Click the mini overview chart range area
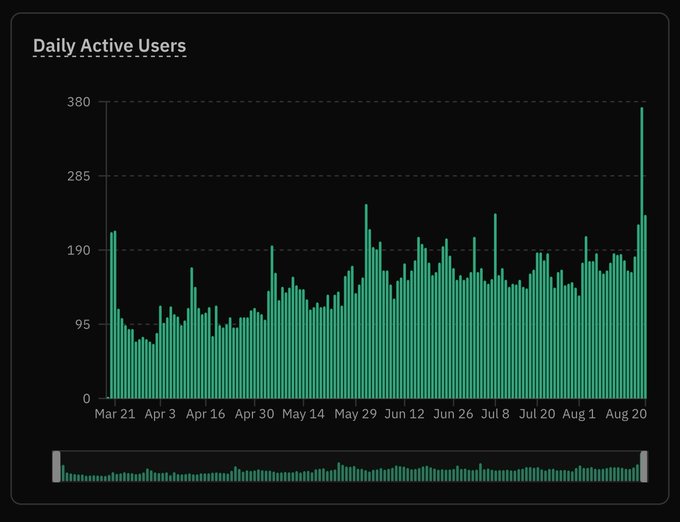 350,467
